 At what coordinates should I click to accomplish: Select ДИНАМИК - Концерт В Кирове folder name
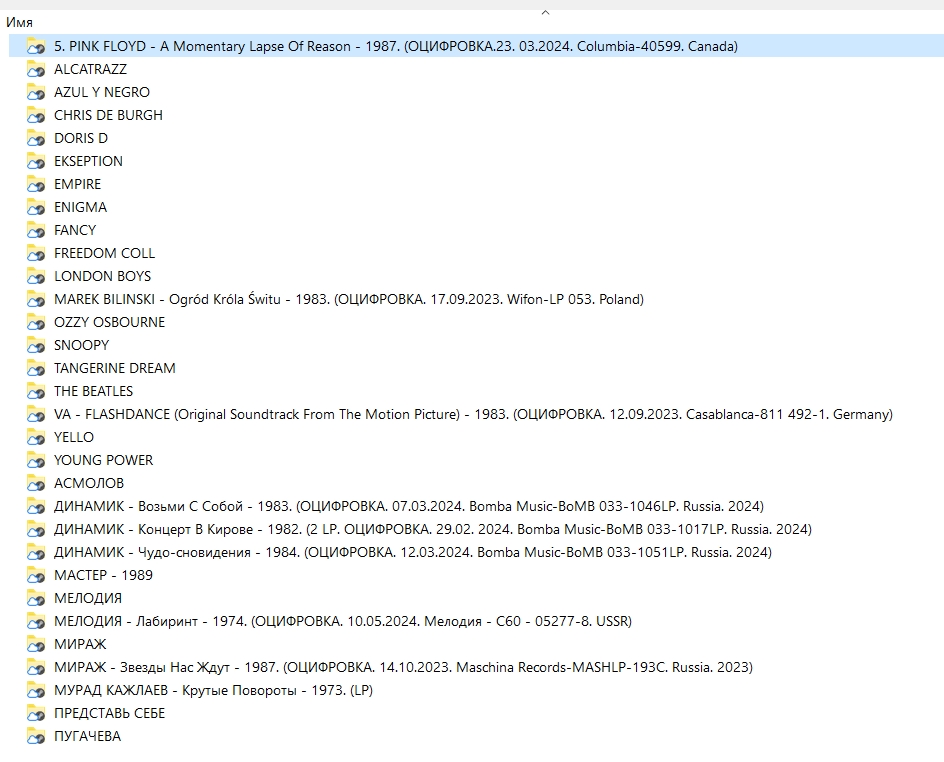pyautogui.click(x=433, y=529)
